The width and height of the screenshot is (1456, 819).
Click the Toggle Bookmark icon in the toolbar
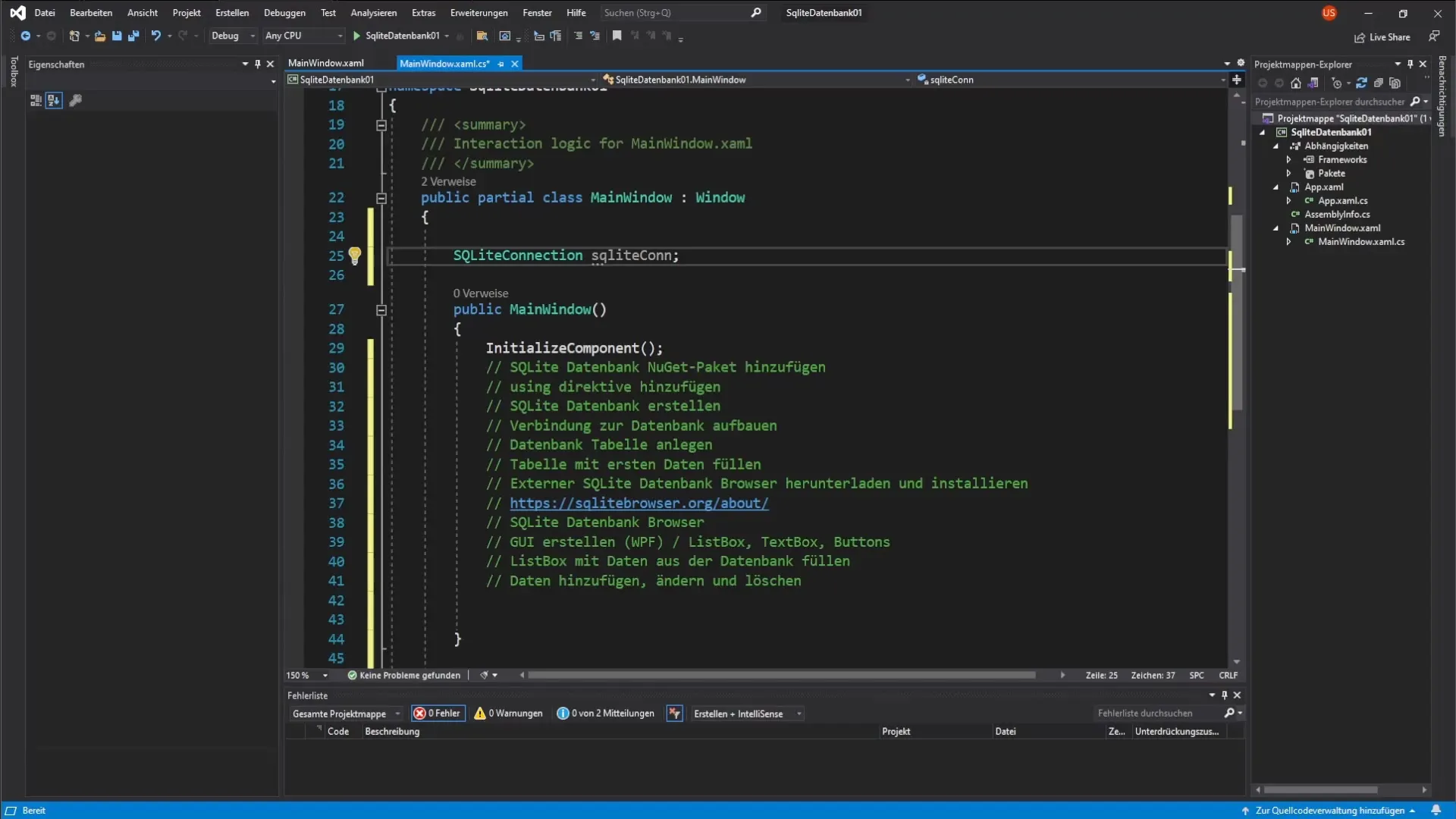coord(617,36)
